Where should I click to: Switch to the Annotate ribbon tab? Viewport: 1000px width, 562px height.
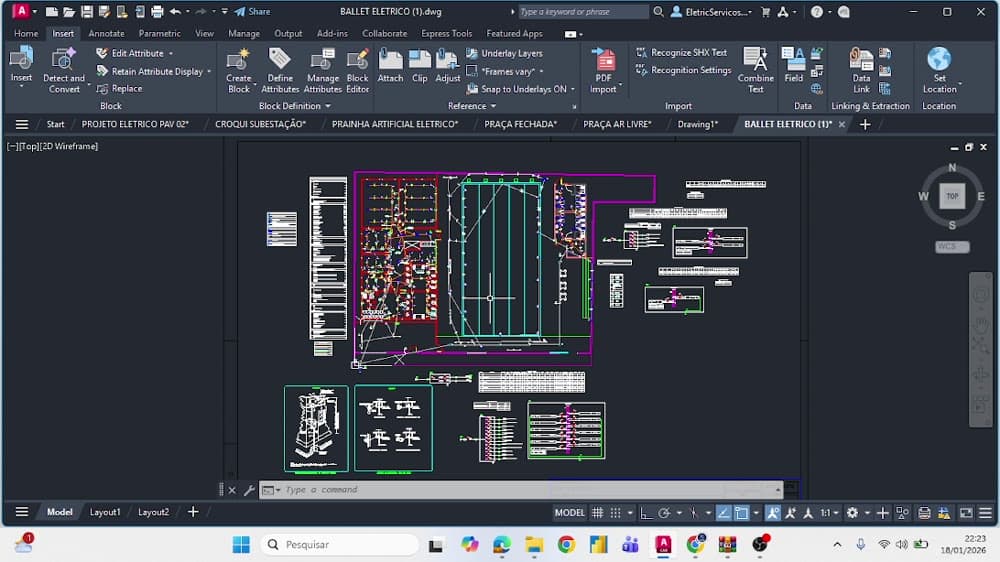coord(107,33)
